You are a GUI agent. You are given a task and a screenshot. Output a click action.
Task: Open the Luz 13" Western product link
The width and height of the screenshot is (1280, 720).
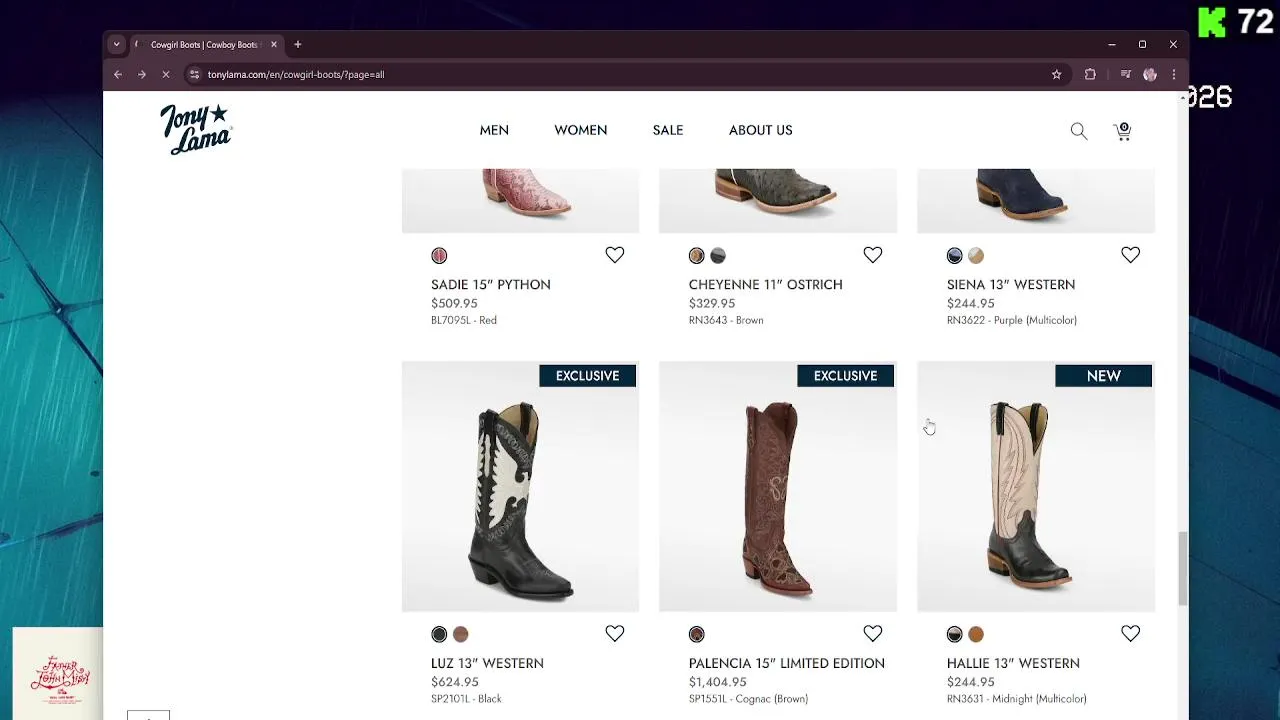[x=487, y=663]
